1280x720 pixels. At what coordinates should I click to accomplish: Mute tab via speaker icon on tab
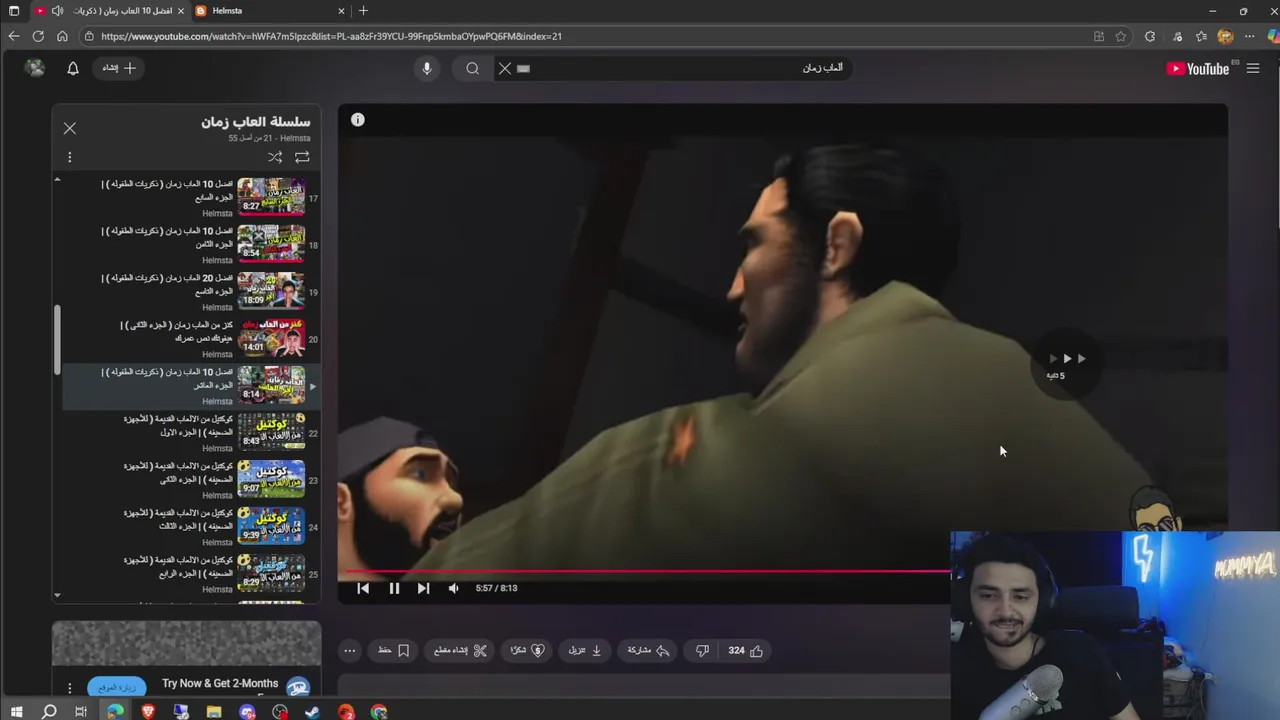tap(57, 11)
